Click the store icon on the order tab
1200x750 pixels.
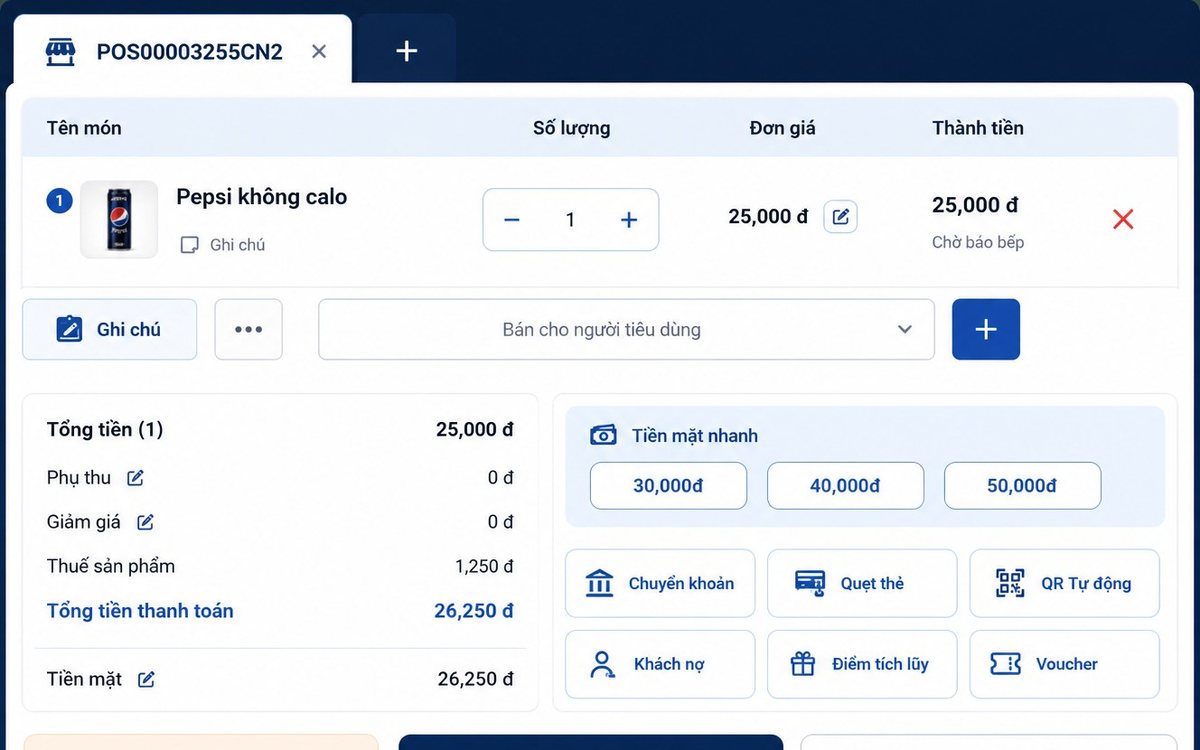pos(61,52)
